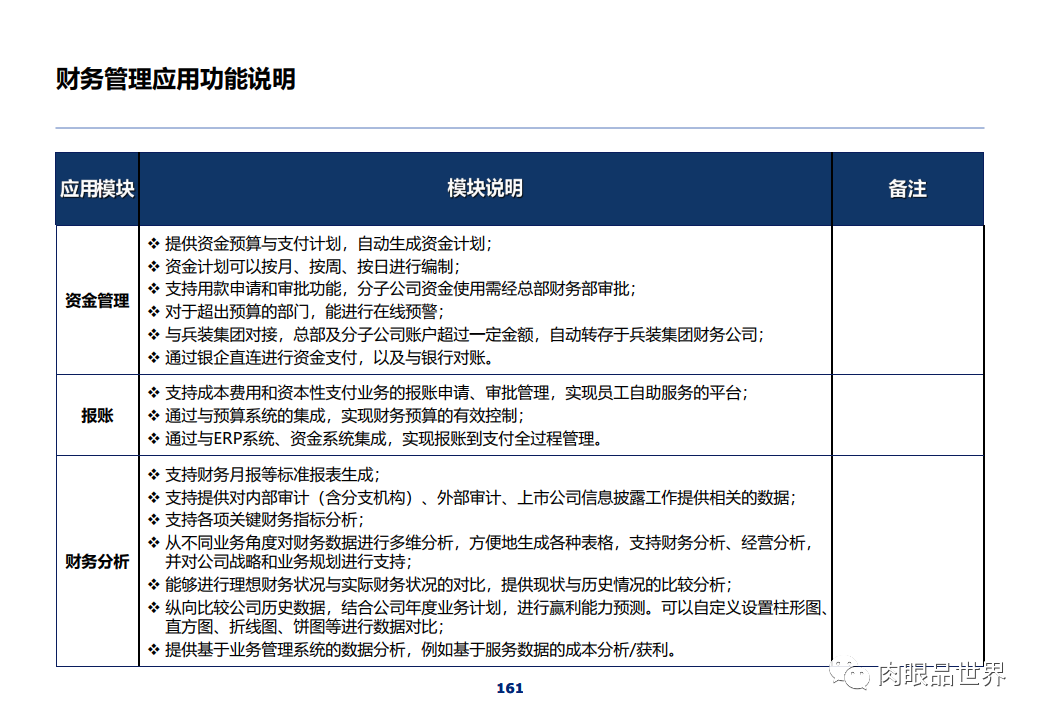
Task: Click the 资金管理 module cell
Action: point(97,300)
